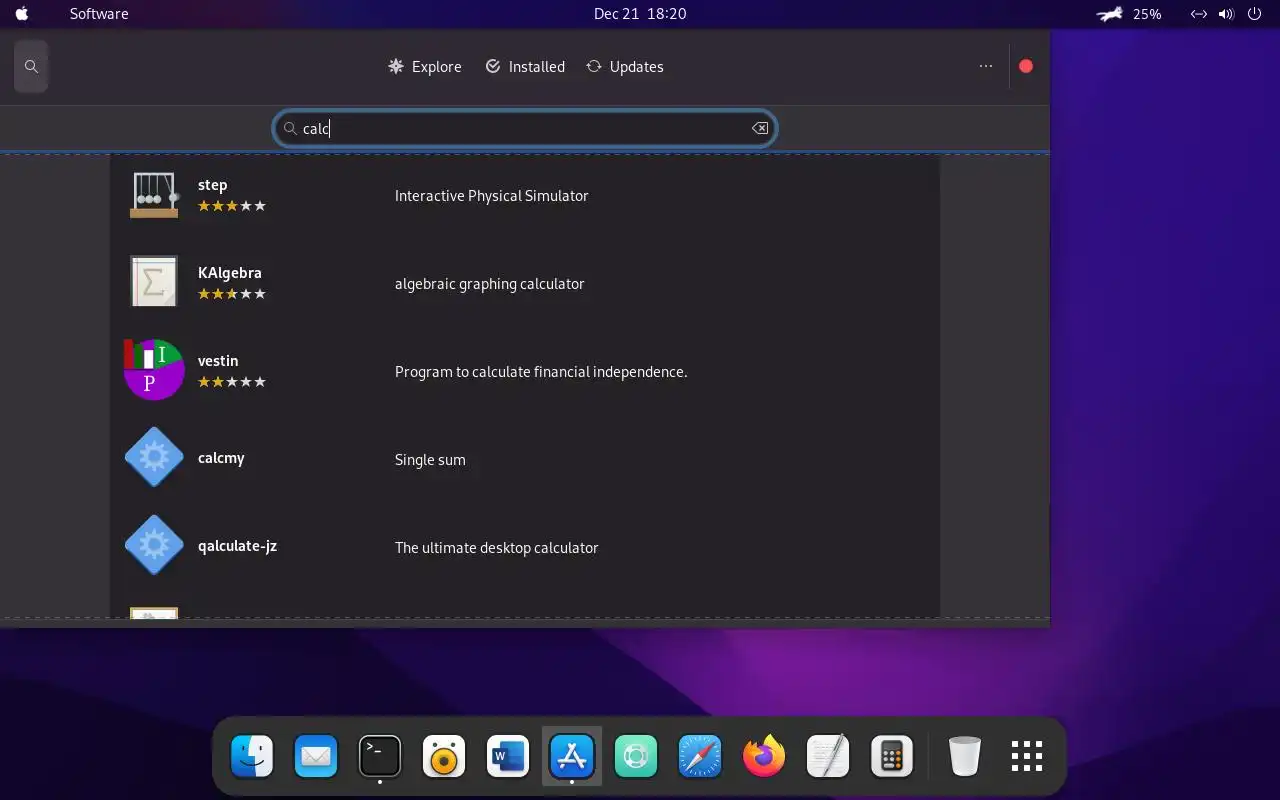1280x800 pixels.
Task: Toggle the search button in header
Action: tap(31, 67)
